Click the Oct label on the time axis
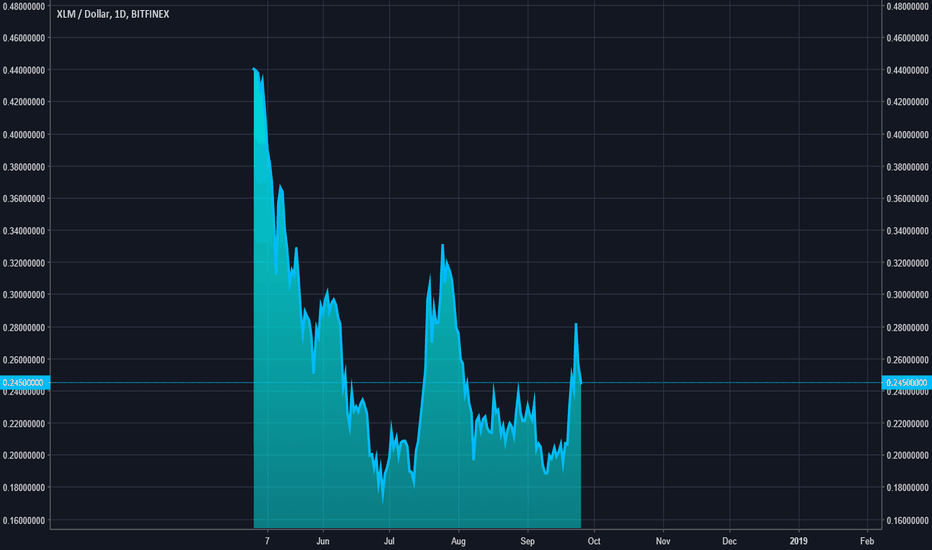 click(x=594, y=541)
